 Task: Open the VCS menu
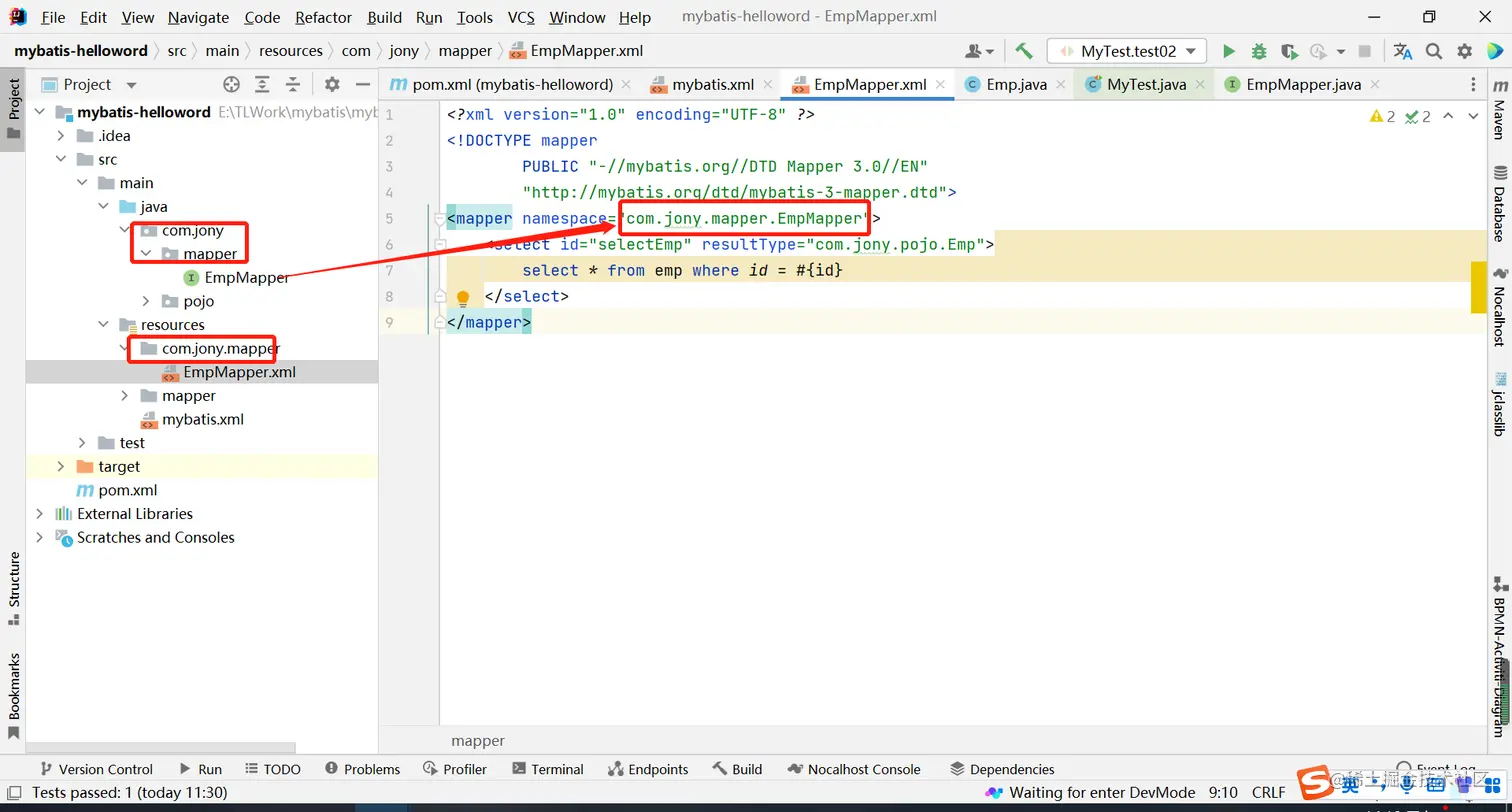[x=521, y=17]
